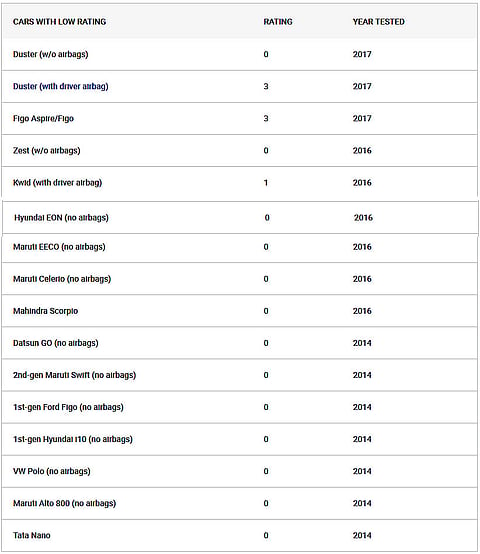
Task: Click the Maruti Celerio (no airbags) cell
Action: [x=62, y=279]
